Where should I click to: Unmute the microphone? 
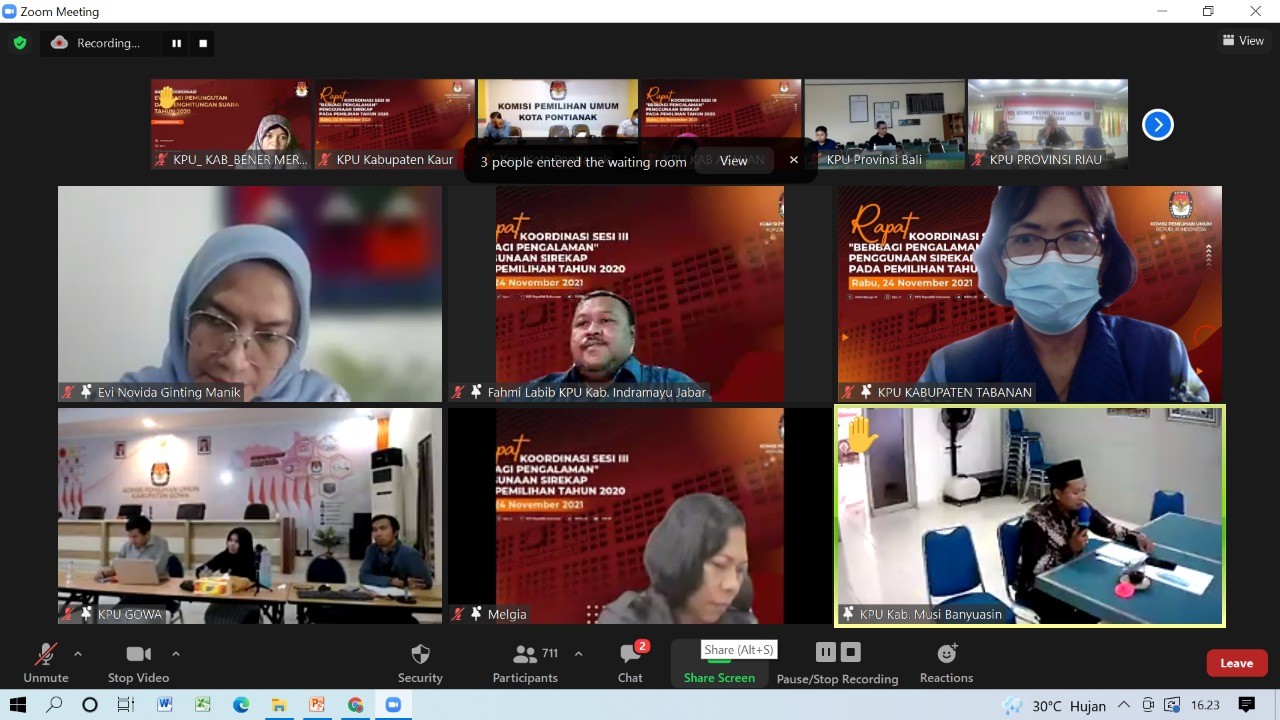click(46, 662)
